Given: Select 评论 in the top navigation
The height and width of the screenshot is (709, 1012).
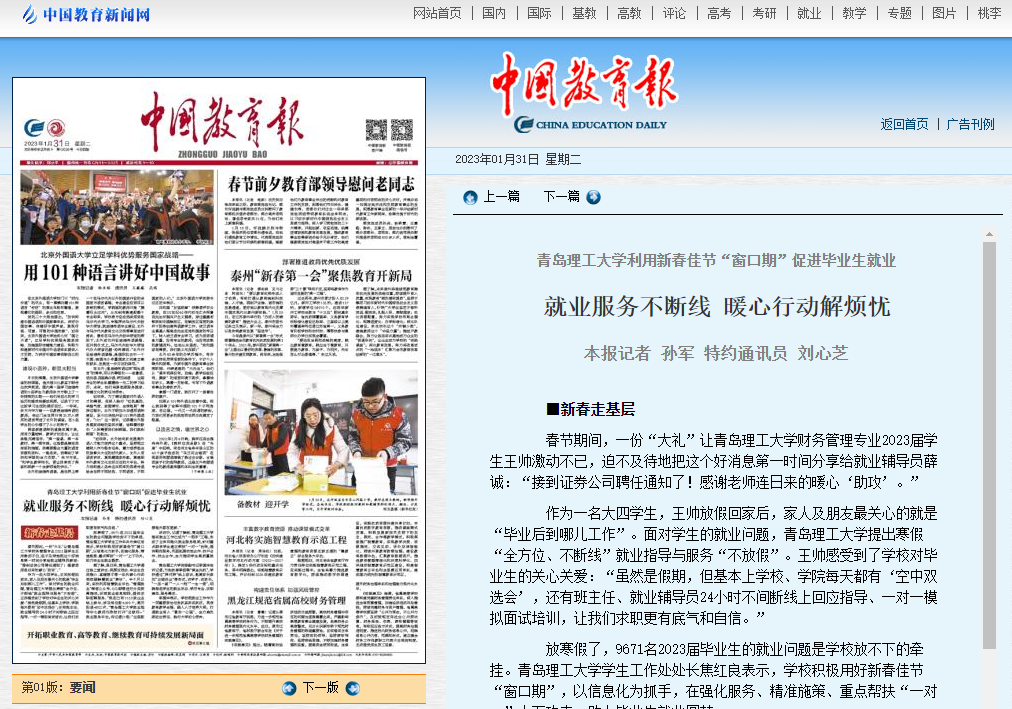Looking at the screenshot, I should [674, 13].
